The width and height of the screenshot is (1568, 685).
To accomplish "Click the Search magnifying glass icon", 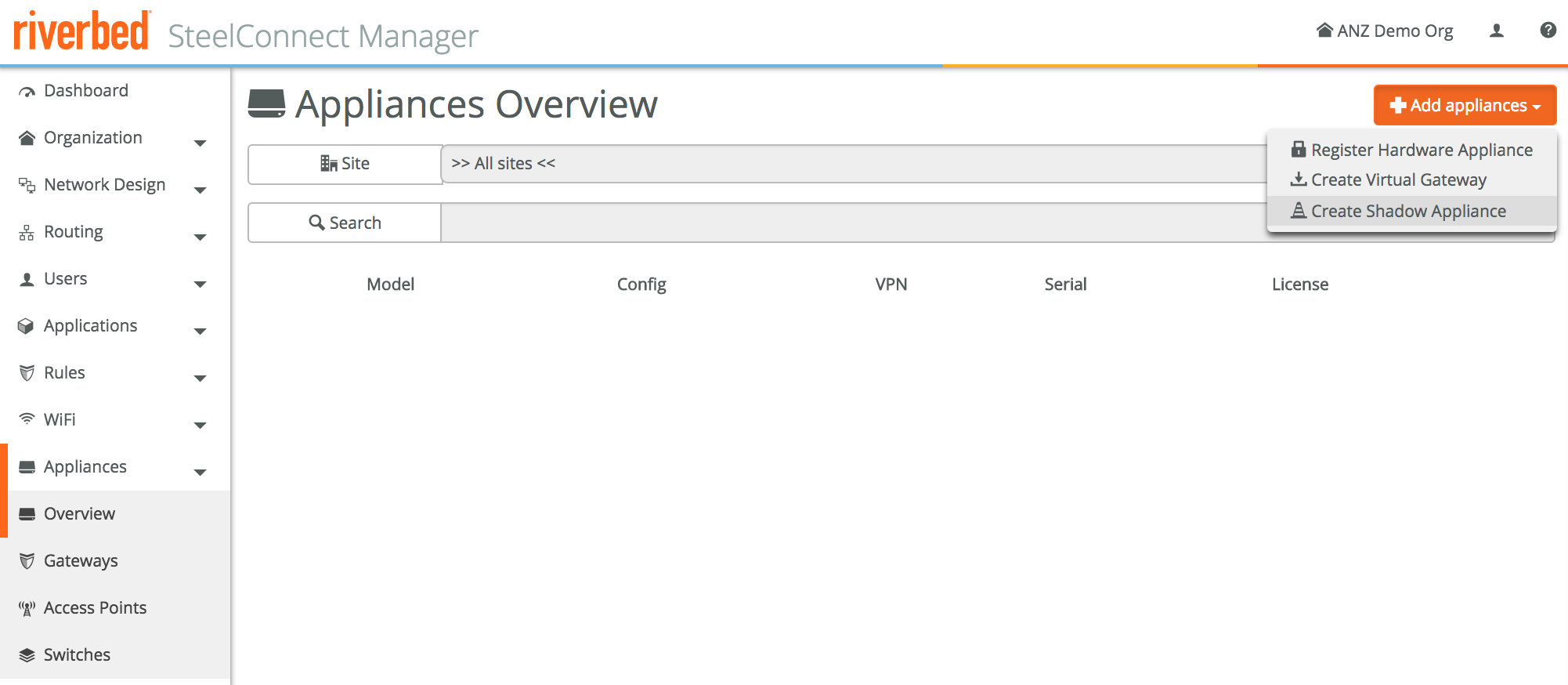I will (317, 223).
